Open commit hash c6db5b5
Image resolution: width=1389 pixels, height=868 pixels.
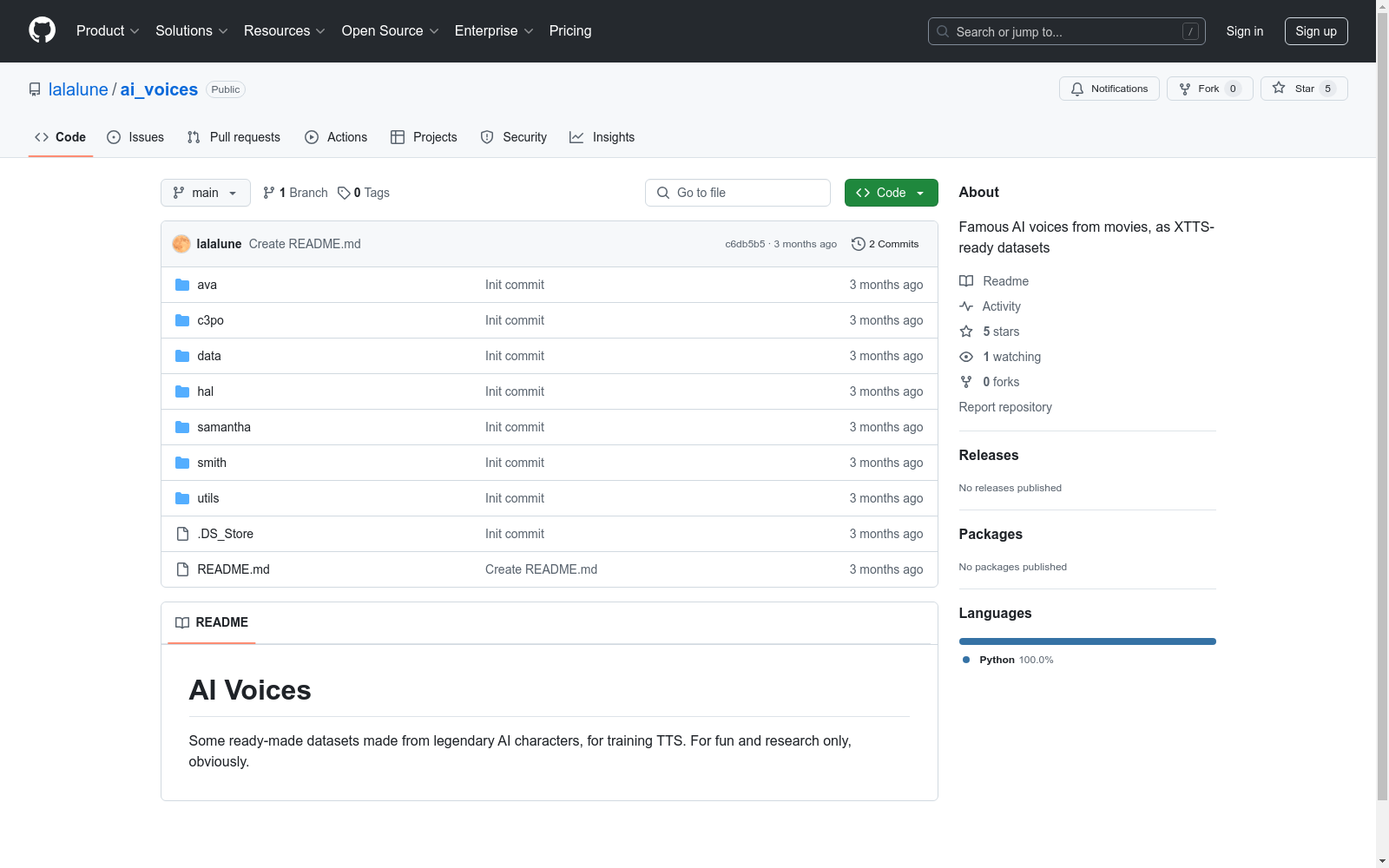point(745,244)
